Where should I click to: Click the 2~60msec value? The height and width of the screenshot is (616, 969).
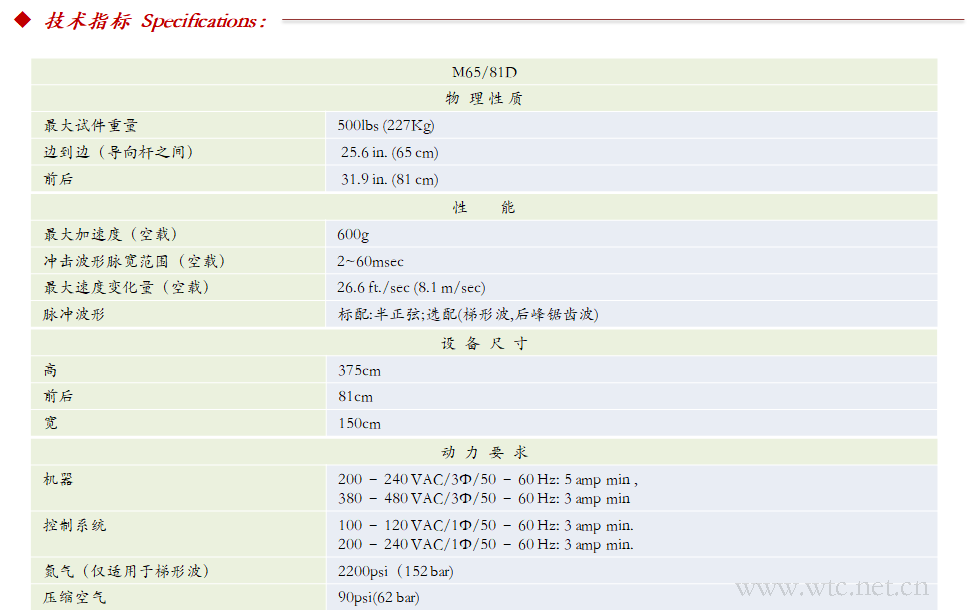click(x=370, y=261)
